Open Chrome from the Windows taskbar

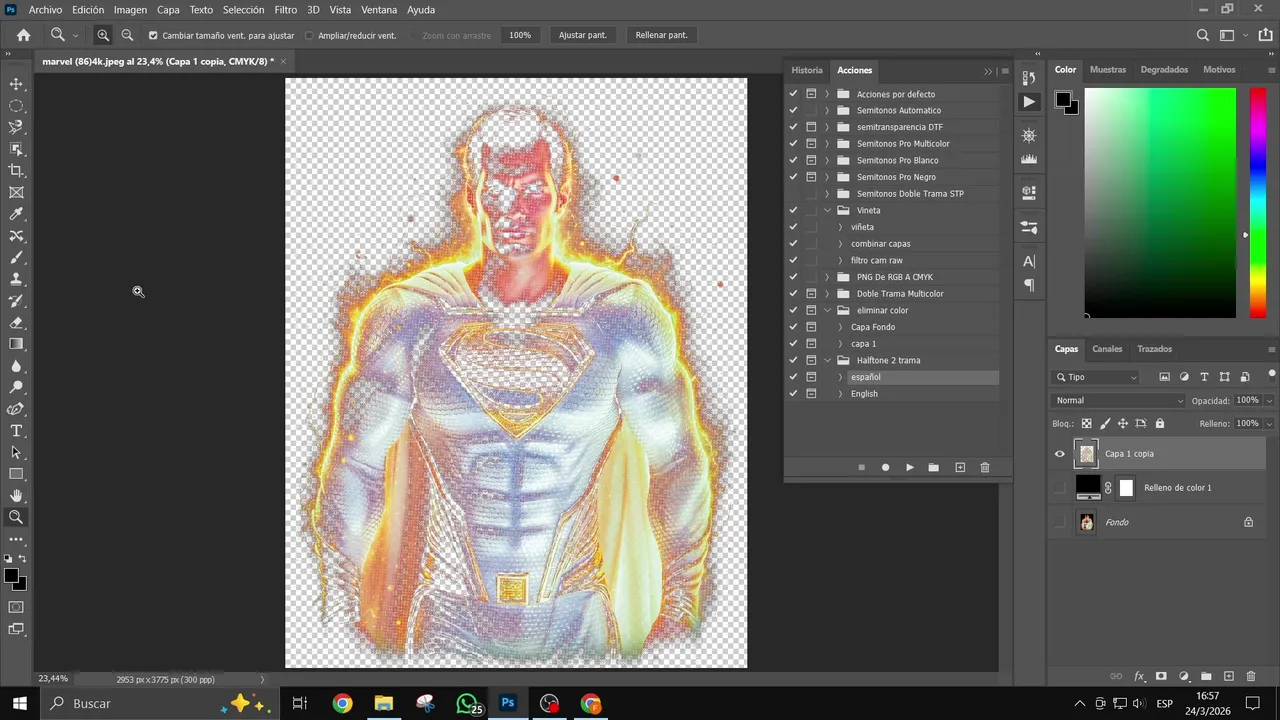point(342,704)
